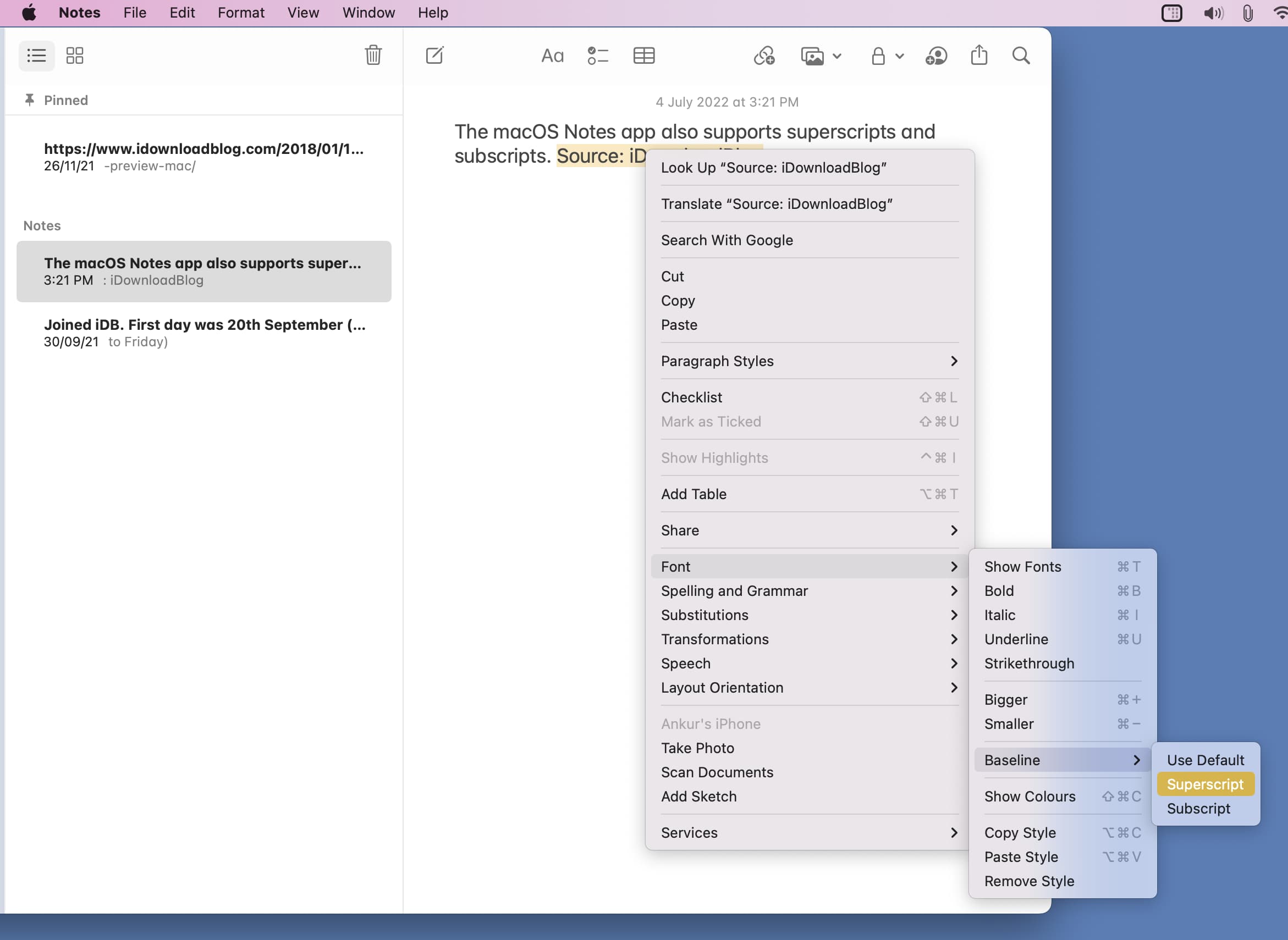Expand Baseline submenu in Font menu

tap(1062, 760)
